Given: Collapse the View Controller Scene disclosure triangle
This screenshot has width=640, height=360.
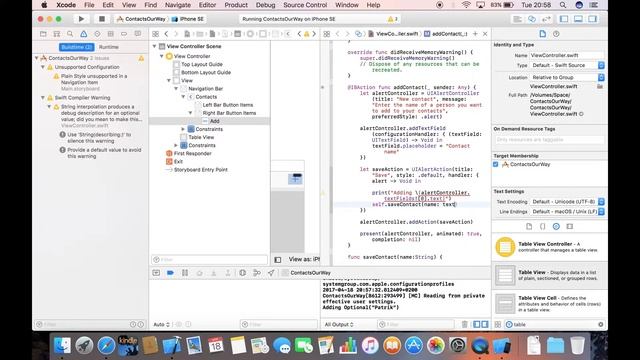Looking at the screenshot, I should pos(154,46).
